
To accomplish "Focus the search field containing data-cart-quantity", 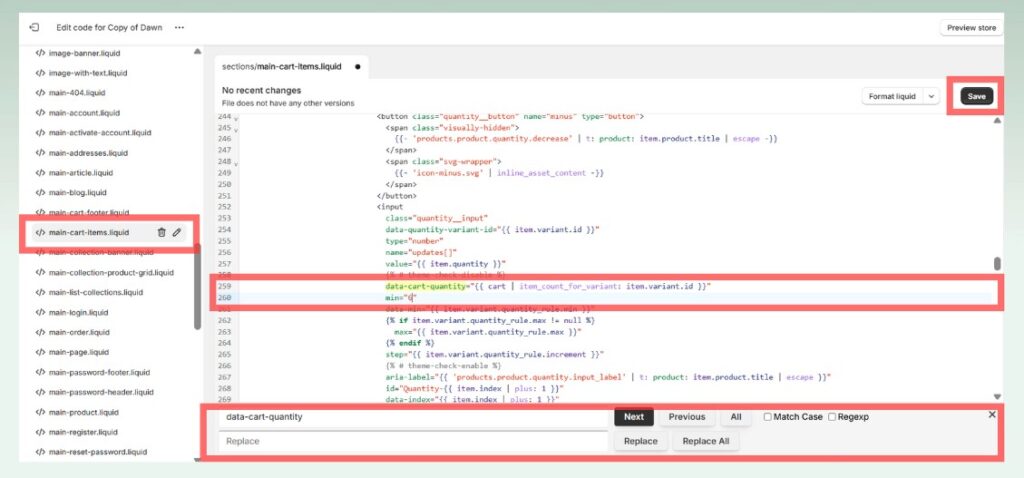I will tap(413, 417).
